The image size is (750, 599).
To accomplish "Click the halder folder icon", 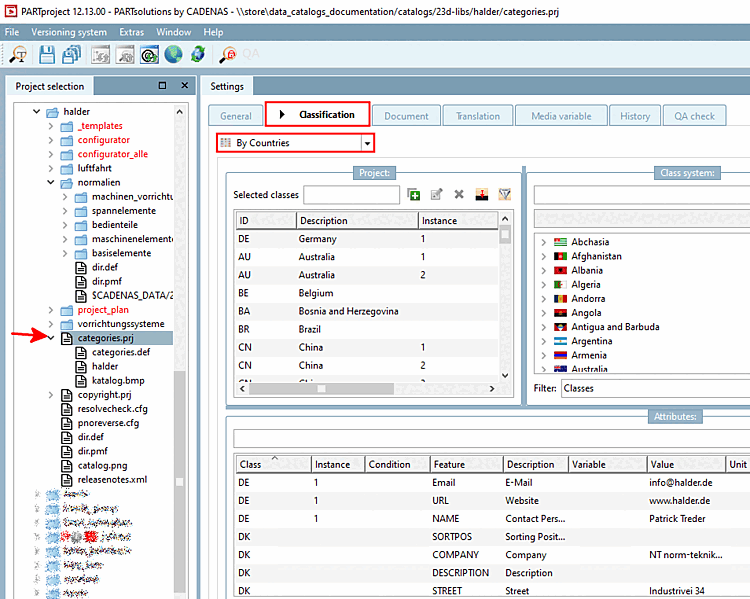I will 52,112.
